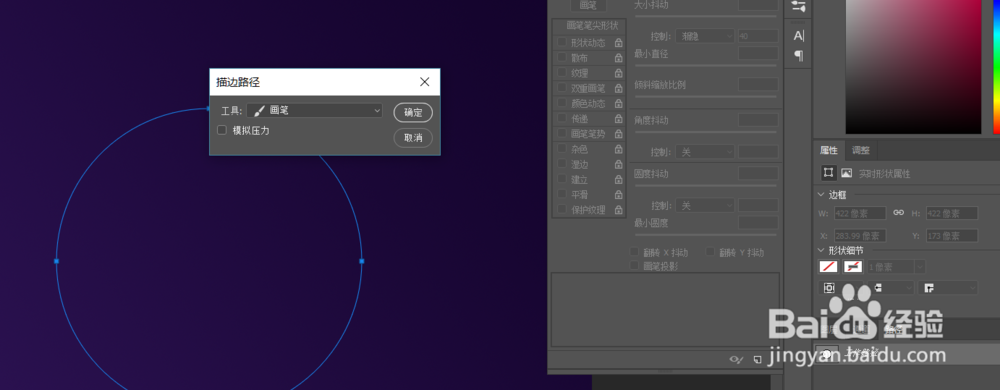Click lock icon for 湿边
The width and height of the screenshot is (1000, 390).
pyautogui.click(x=618, y=164)
